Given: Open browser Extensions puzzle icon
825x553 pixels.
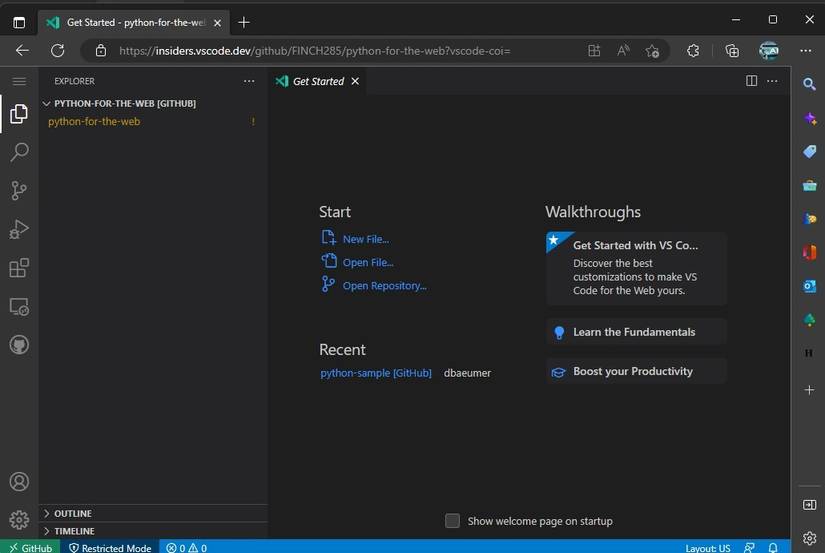Looking at the screenshot, I should (x=693, y=51).
